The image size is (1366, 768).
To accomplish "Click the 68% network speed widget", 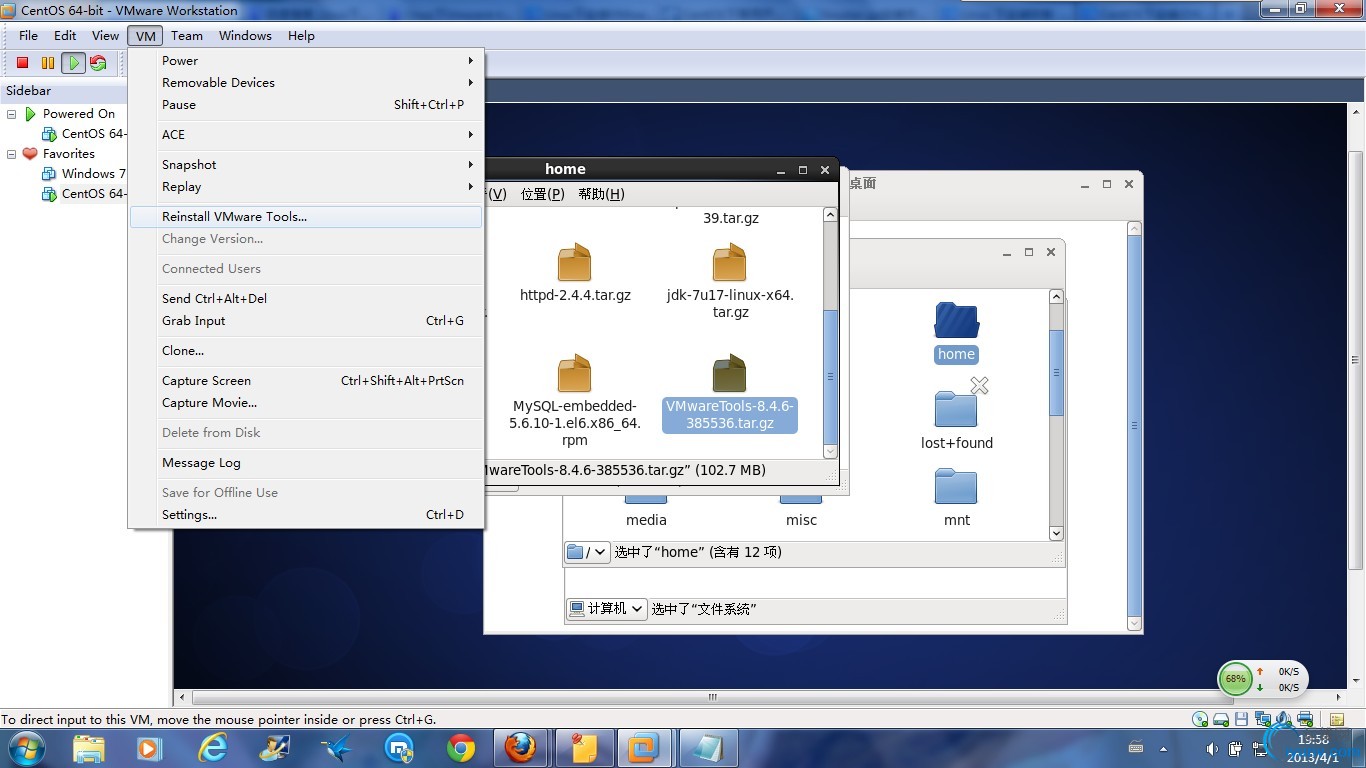I will (x=1262, y=679).
